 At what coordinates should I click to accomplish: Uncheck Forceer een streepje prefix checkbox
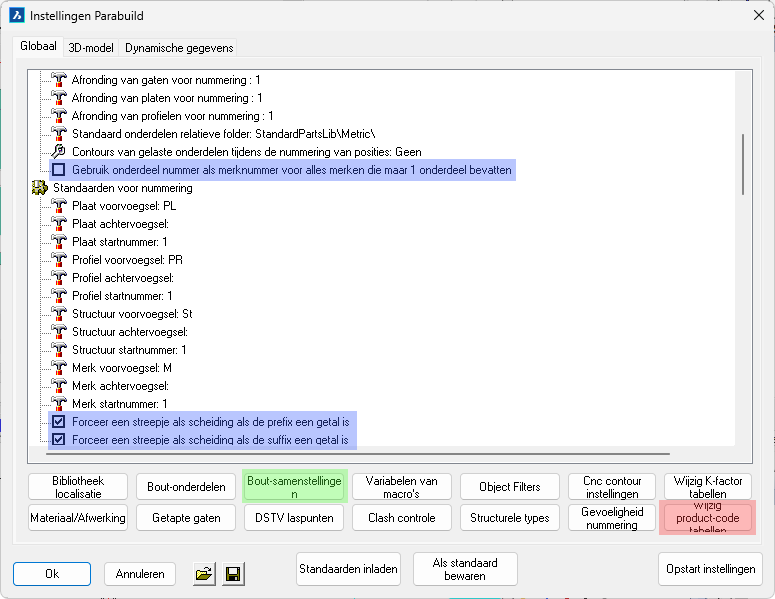[58, 422]
